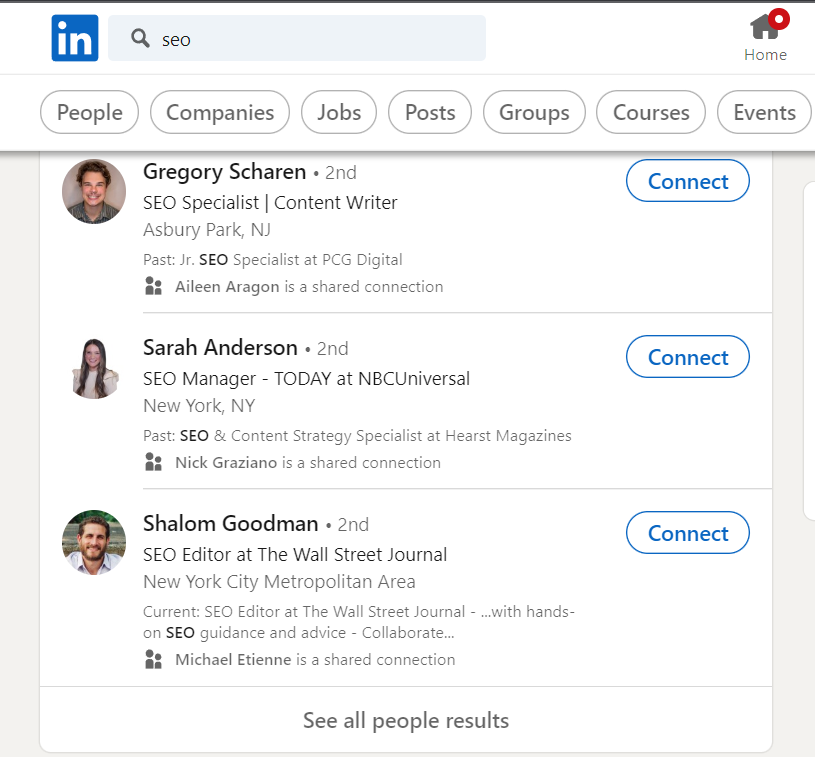This screenshot has height=757, width=815.
Task: Open Shalom Goodman's profile photo
Action: pyautogui.click(x=94, y=542)
